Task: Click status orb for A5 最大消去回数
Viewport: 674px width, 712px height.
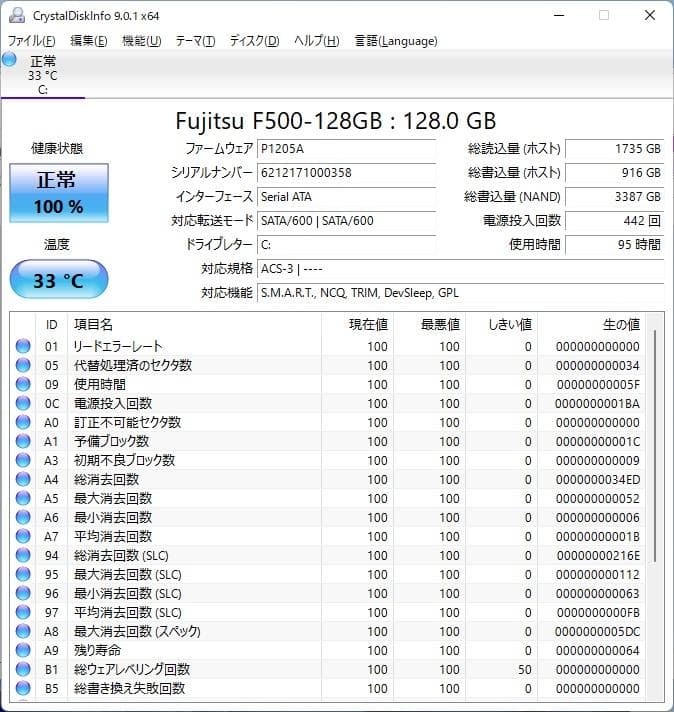Action: tap(23, 498)
